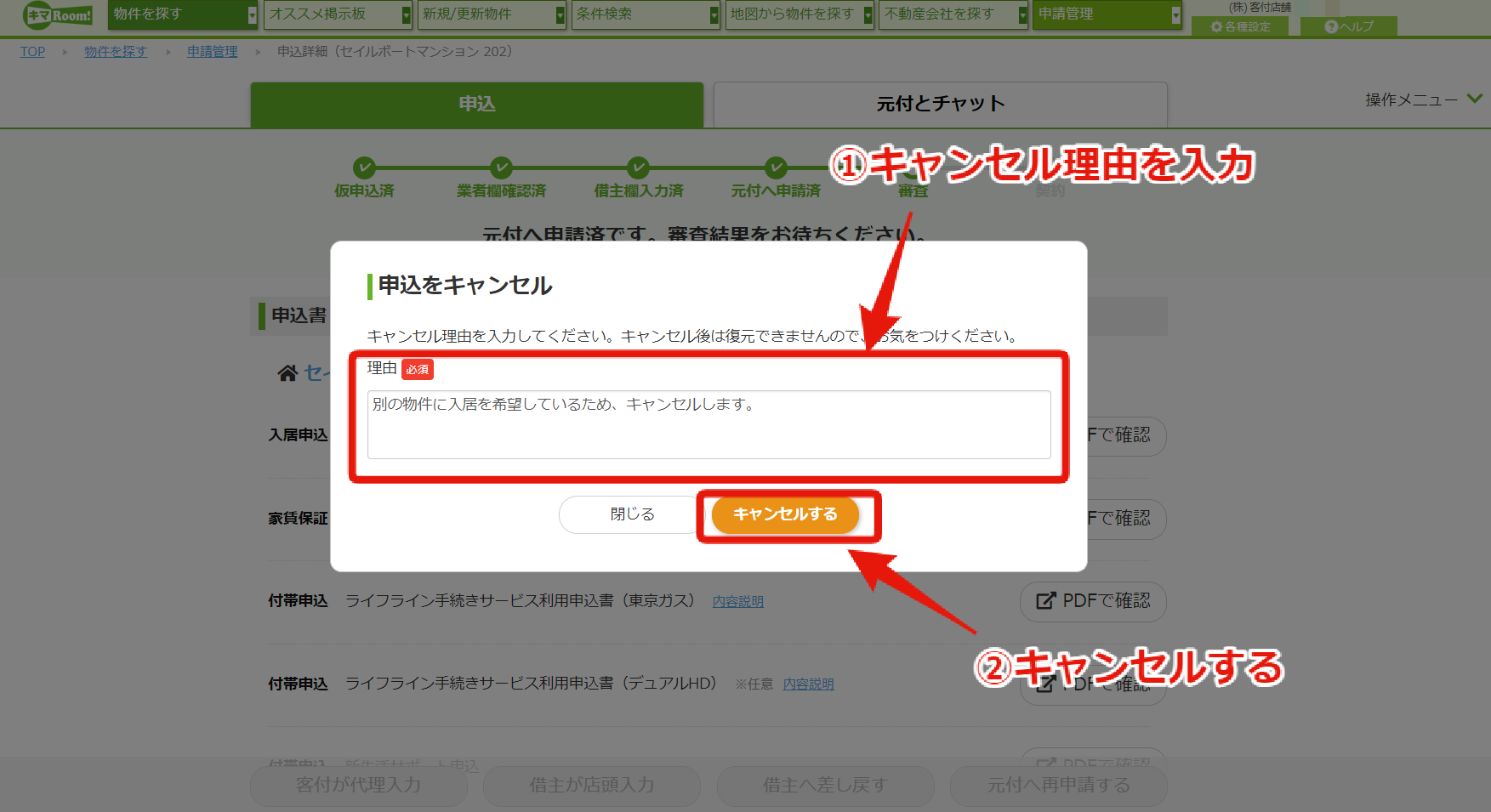The width and height of the screenshot is (1491, 812).
Task: Switch to the 元付とチャット tab
Action: point(941,105)
